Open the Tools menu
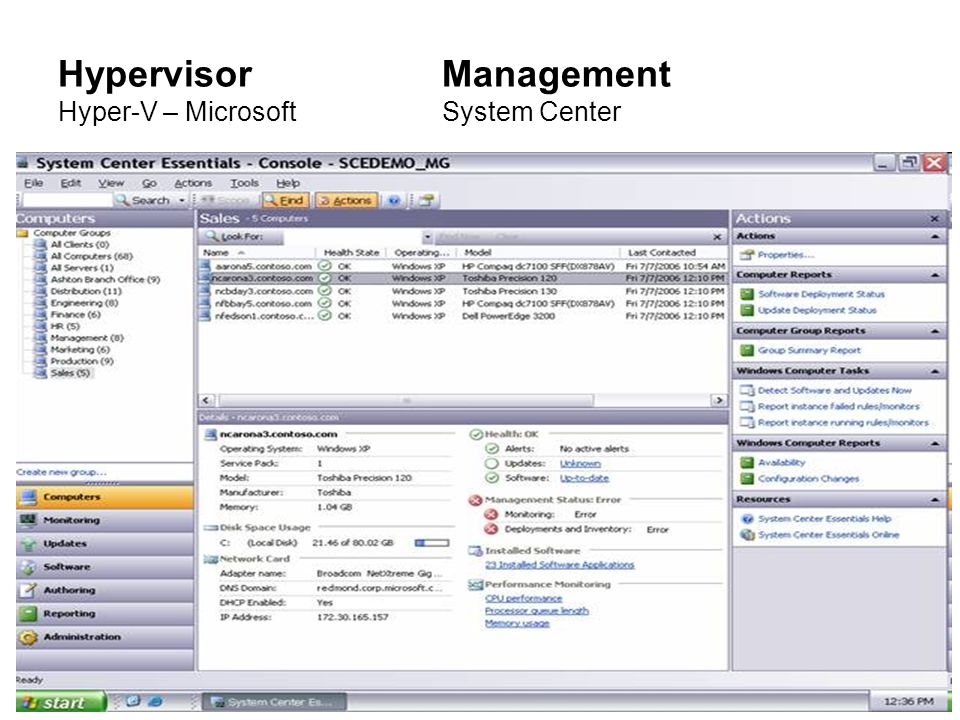This screenshot has width=960, height=720. [x=244, y=183]
